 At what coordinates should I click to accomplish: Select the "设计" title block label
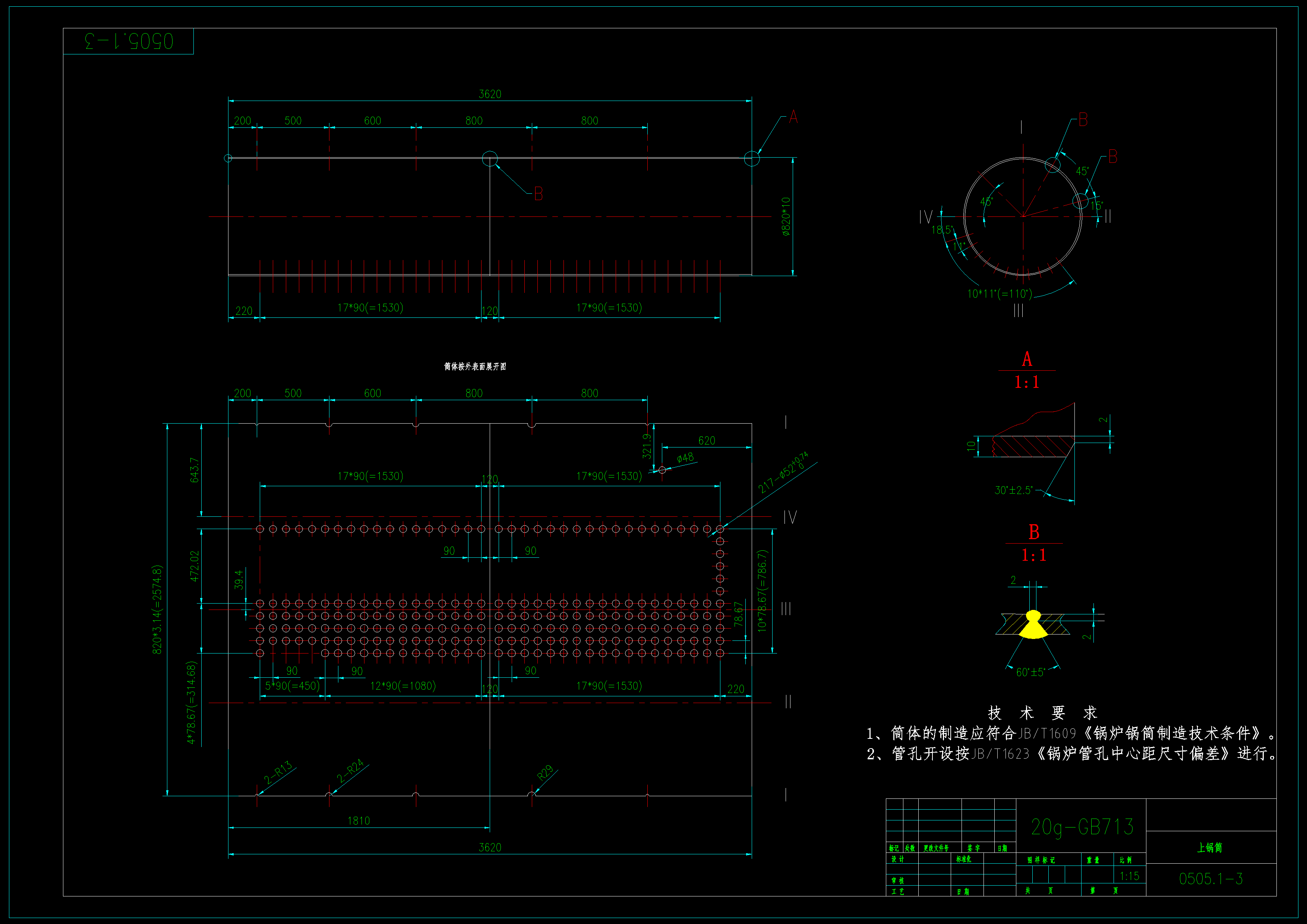898,859
